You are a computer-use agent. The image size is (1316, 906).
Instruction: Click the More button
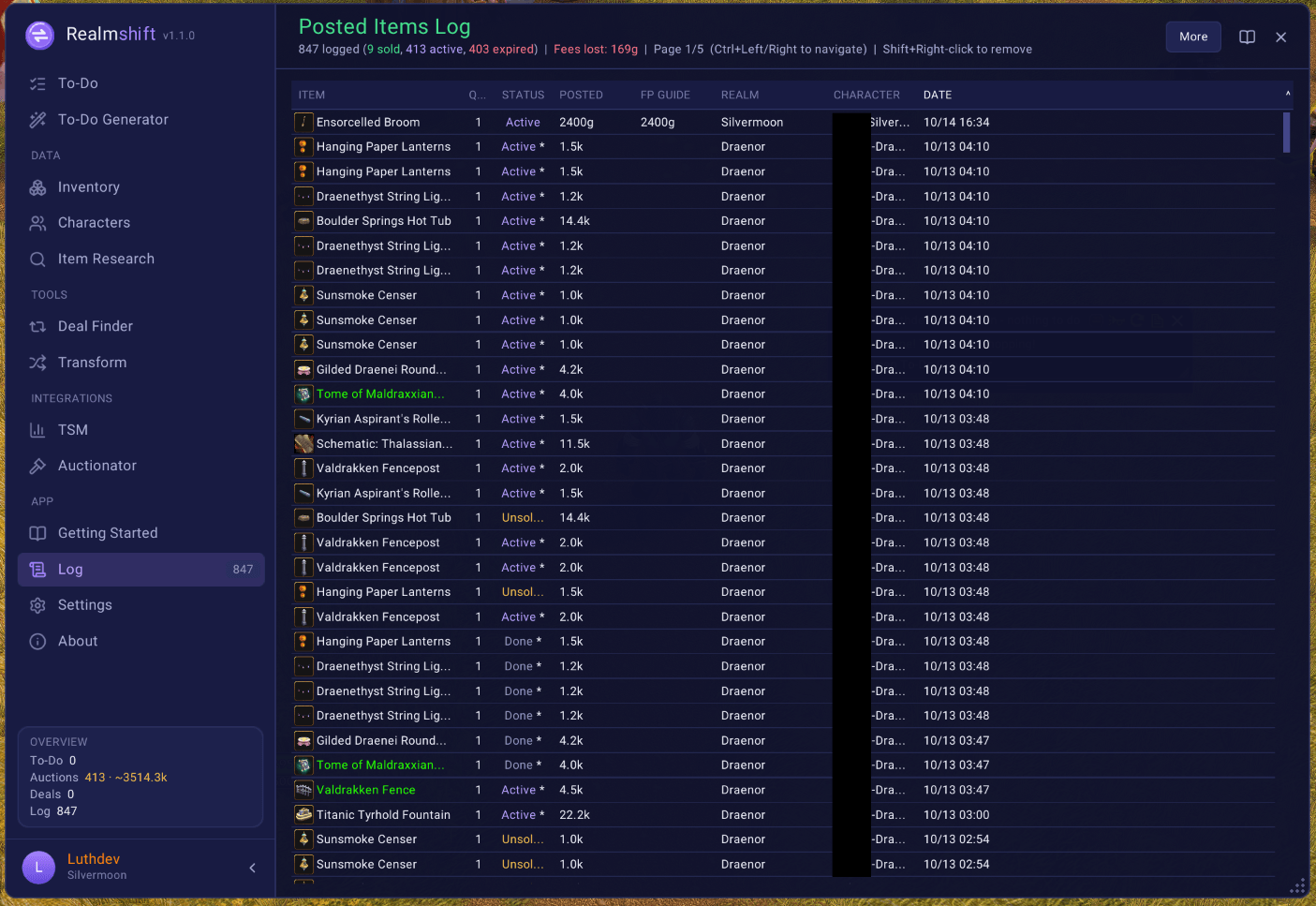[1193, 37]
